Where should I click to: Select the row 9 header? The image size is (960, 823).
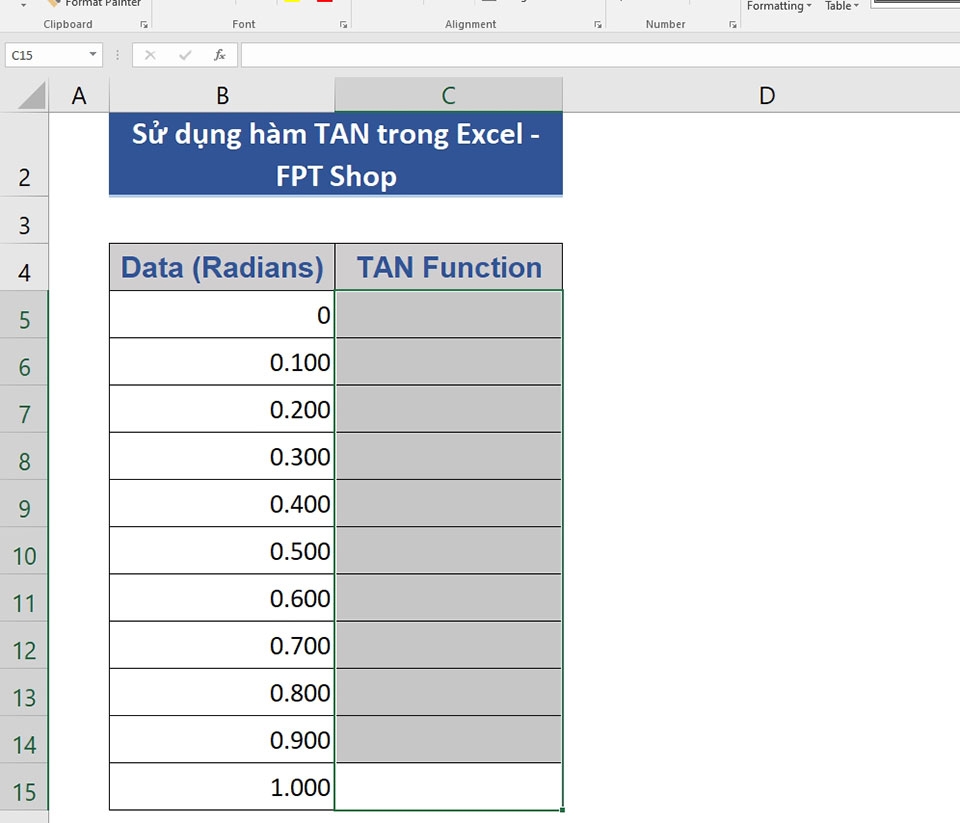(24, 508)
